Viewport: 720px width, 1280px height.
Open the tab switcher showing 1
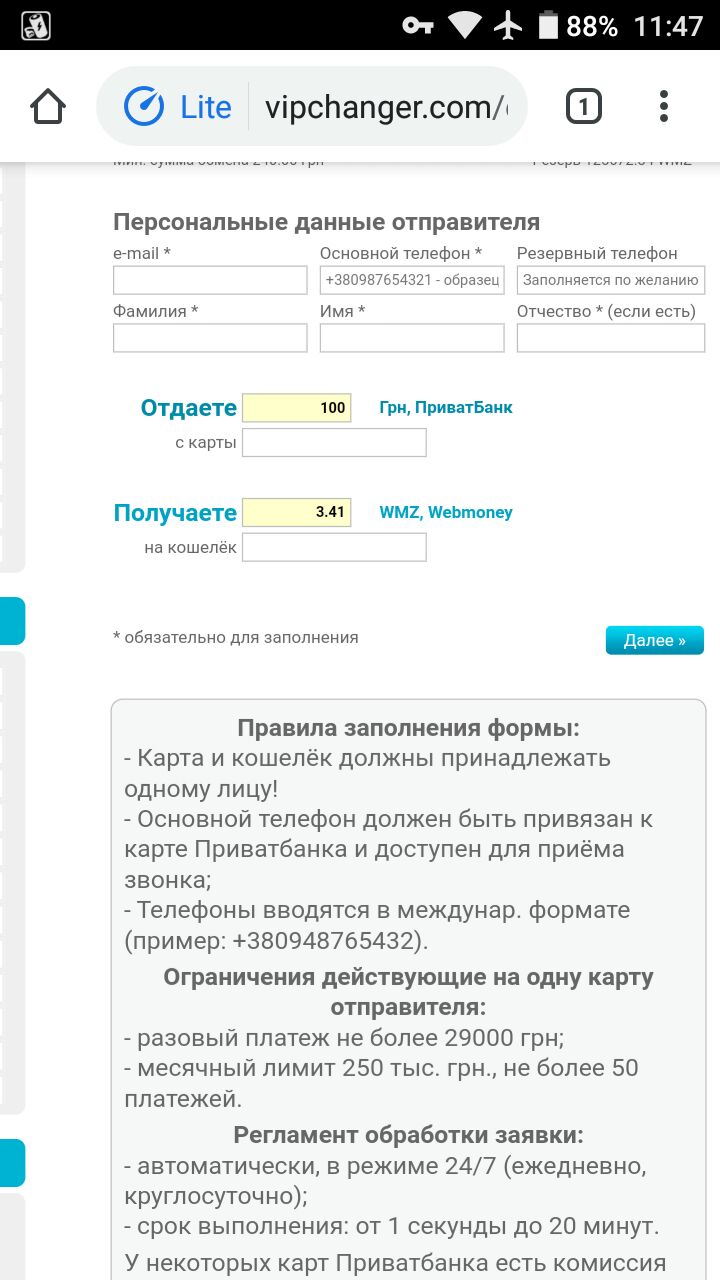(584, 106)
